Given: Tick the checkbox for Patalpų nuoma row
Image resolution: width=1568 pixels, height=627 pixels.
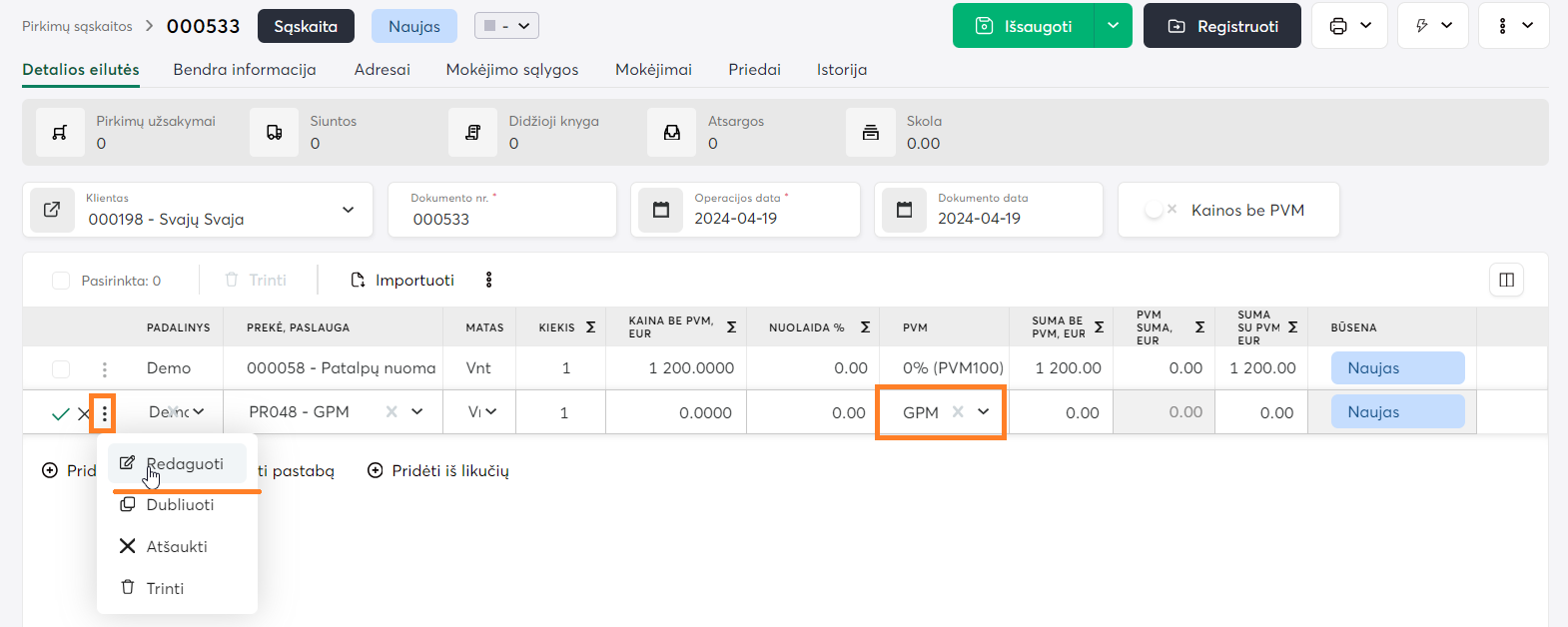Looking at the screenshot, I should coord(61,368).
